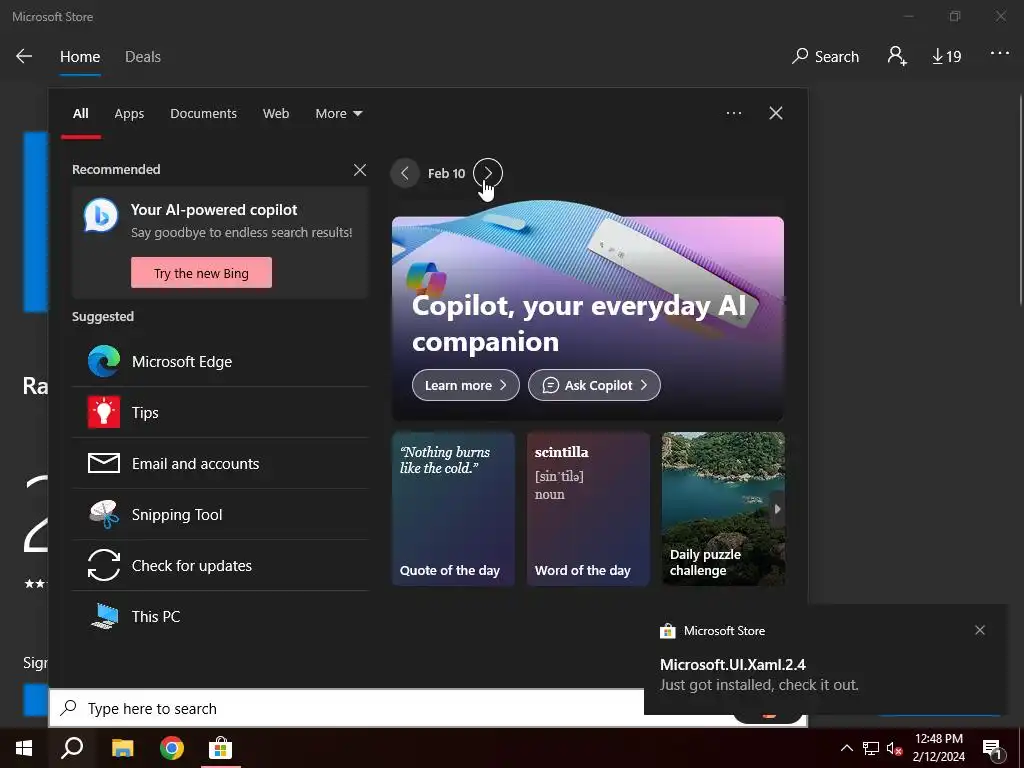Select the All search filter tab
This screenshot has width=1024, height=768.
pos(81,114)
